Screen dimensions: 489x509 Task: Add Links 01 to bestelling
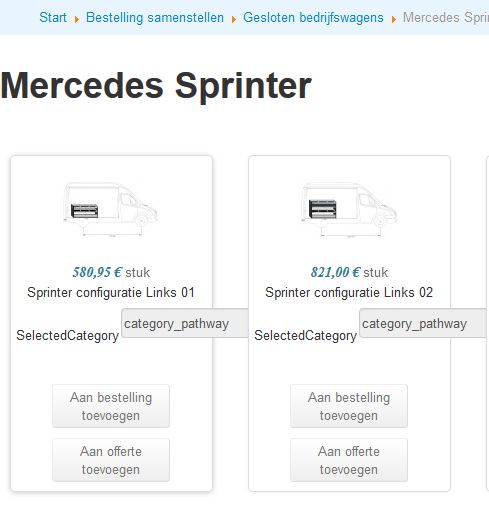coord(111,406)
